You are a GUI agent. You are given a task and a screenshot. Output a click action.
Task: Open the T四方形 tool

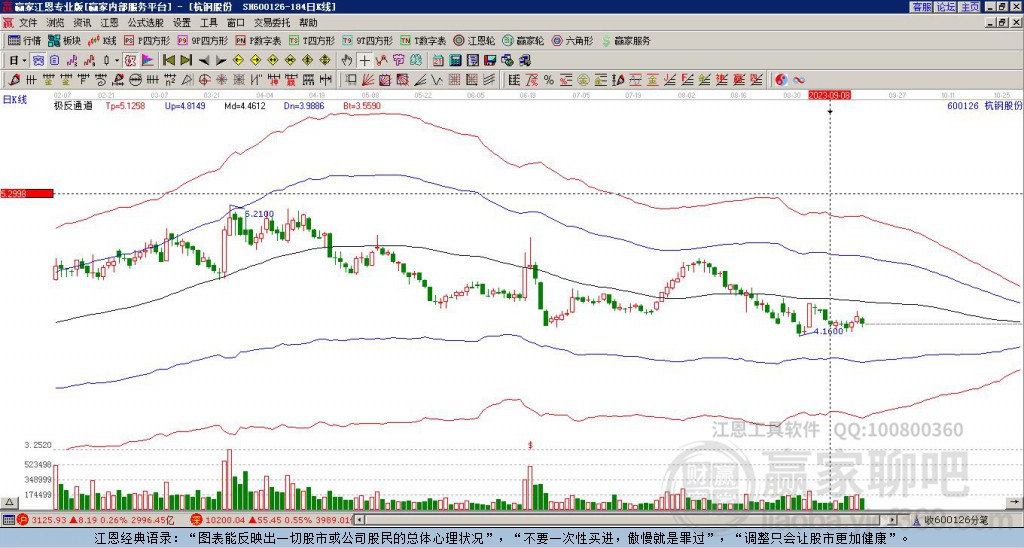pyautogui.click(x=312, y=41)
